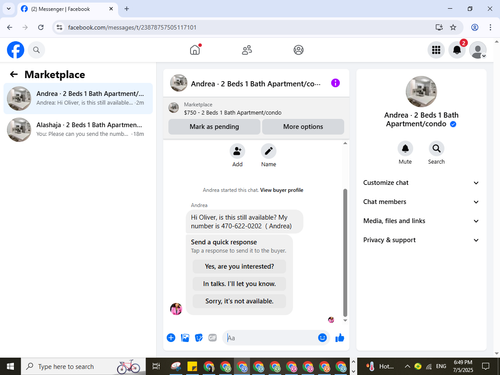Select the Messenger | Facebook browser tab
The width and height of the screenshot is (500, 375).
click(x=67, y=9)
